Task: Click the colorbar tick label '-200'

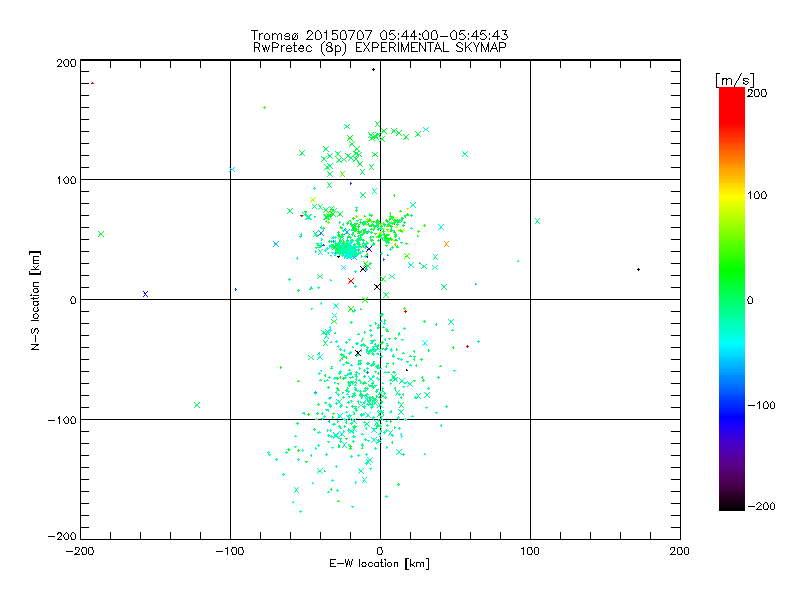Action: [761, 506]
